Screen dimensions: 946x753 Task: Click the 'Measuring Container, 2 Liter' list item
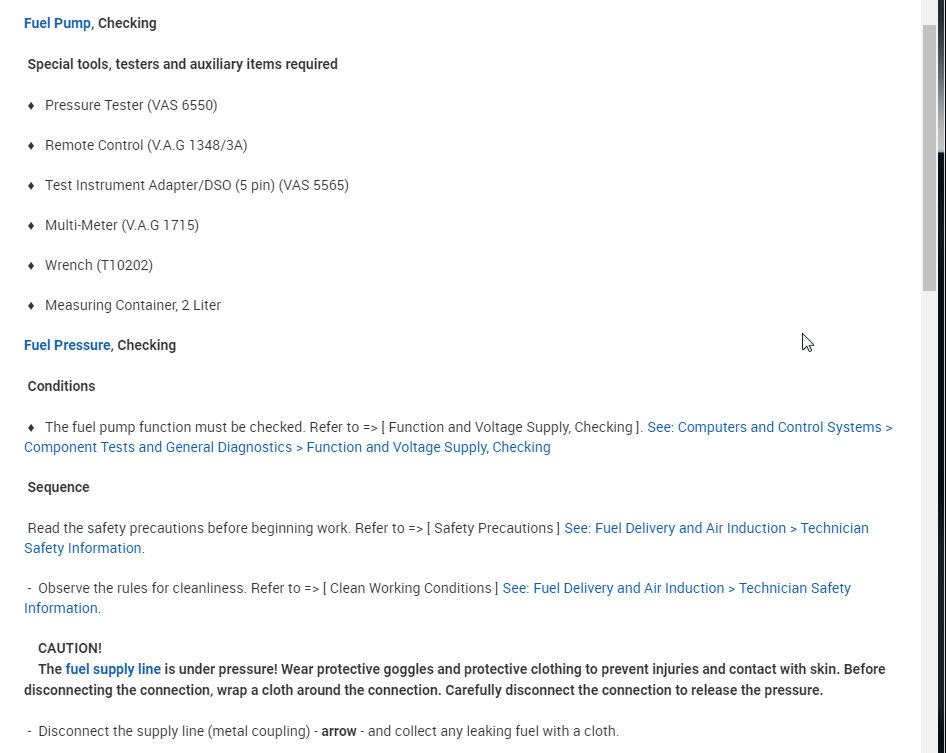[133, 305]
